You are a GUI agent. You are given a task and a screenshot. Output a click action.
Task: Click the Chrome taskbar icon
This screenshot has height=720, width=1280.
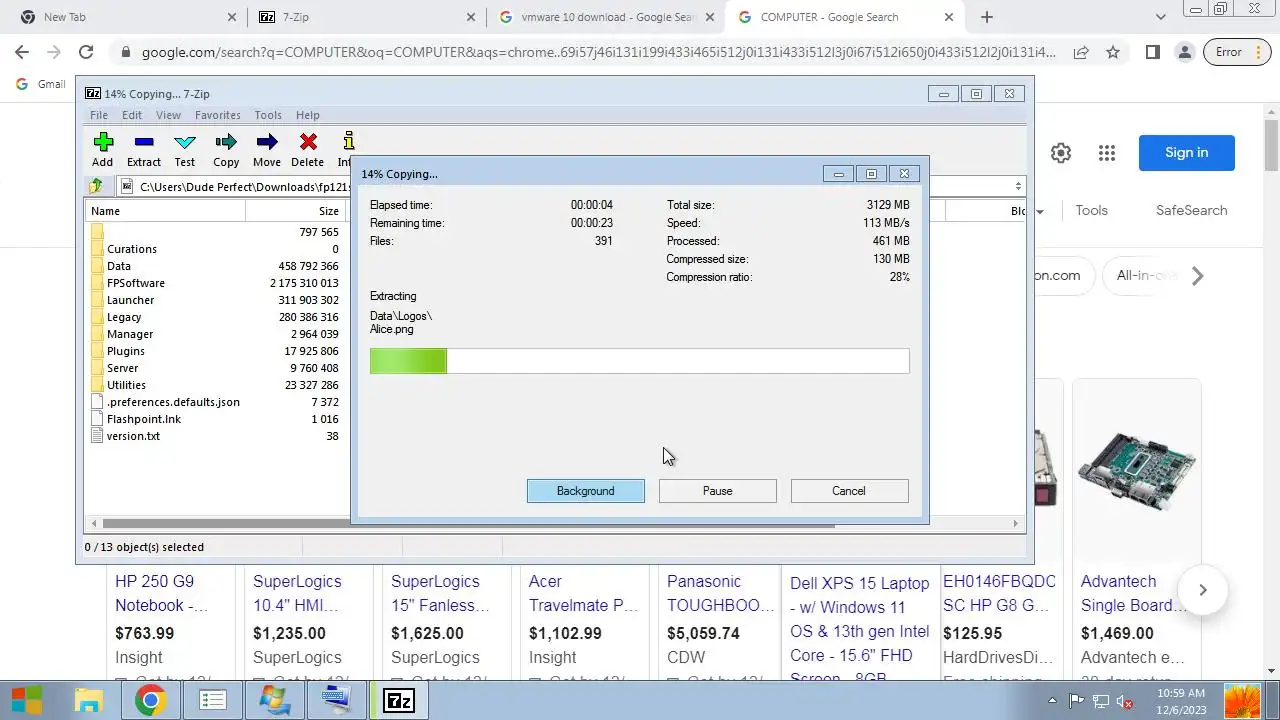pos(151,700)
